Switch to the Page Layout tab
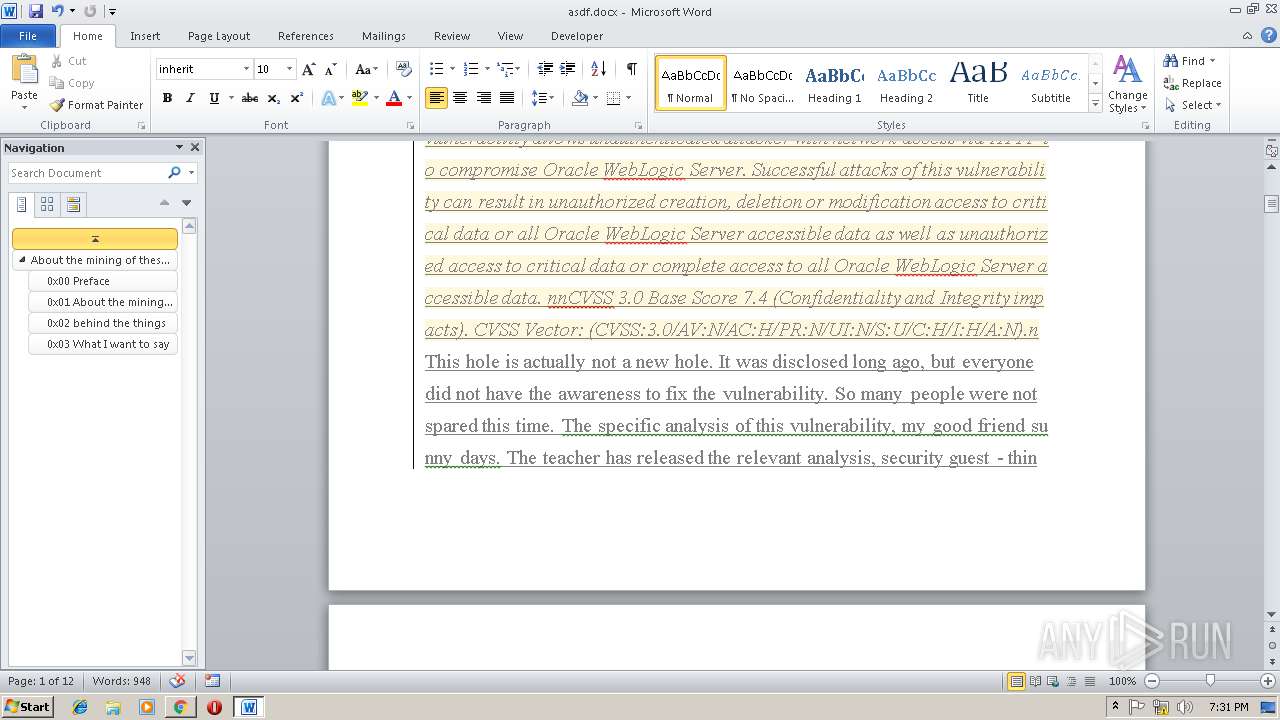 click(219, 36)
